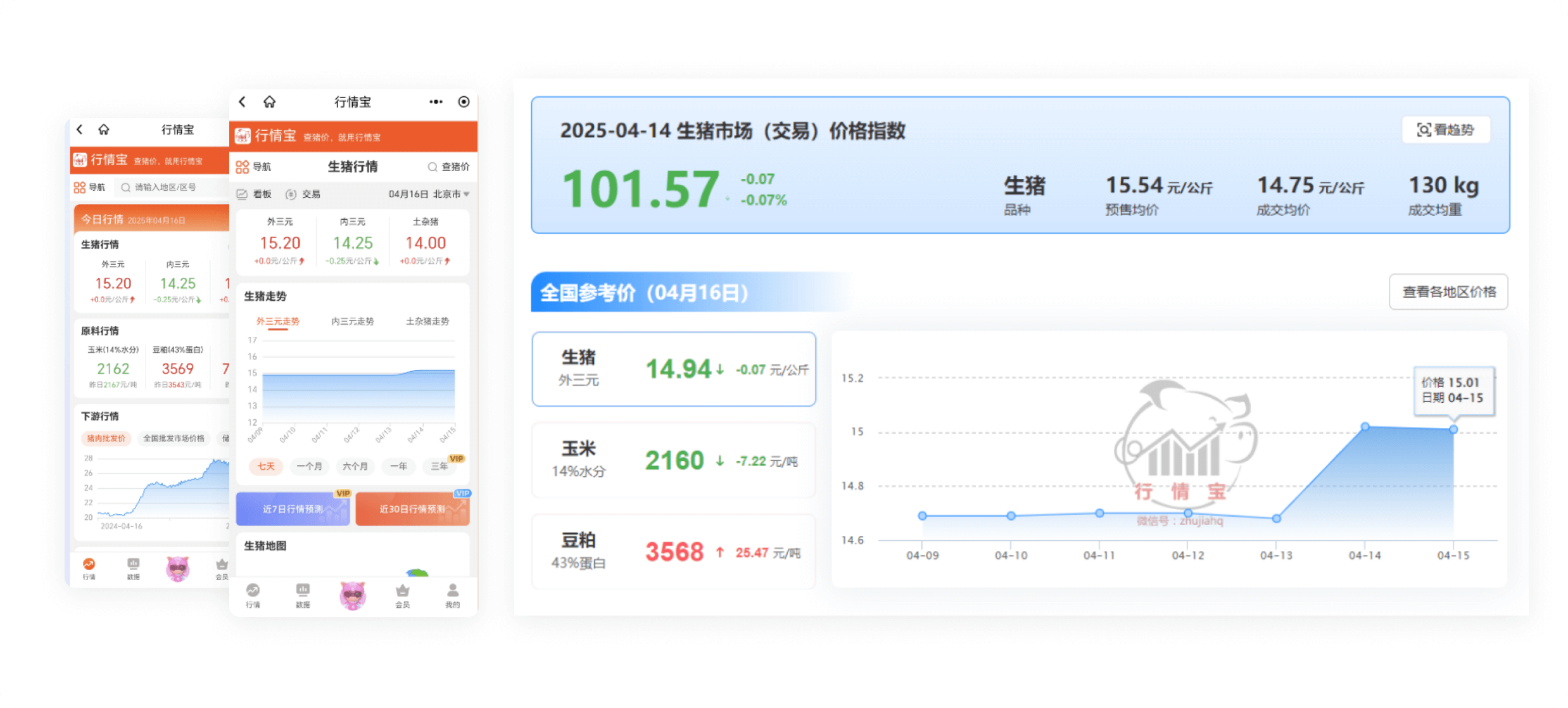The height and width of the screenshot is (708, 1568).
Task: Switch to 内三元走势 tab
Action: point(352,322)
